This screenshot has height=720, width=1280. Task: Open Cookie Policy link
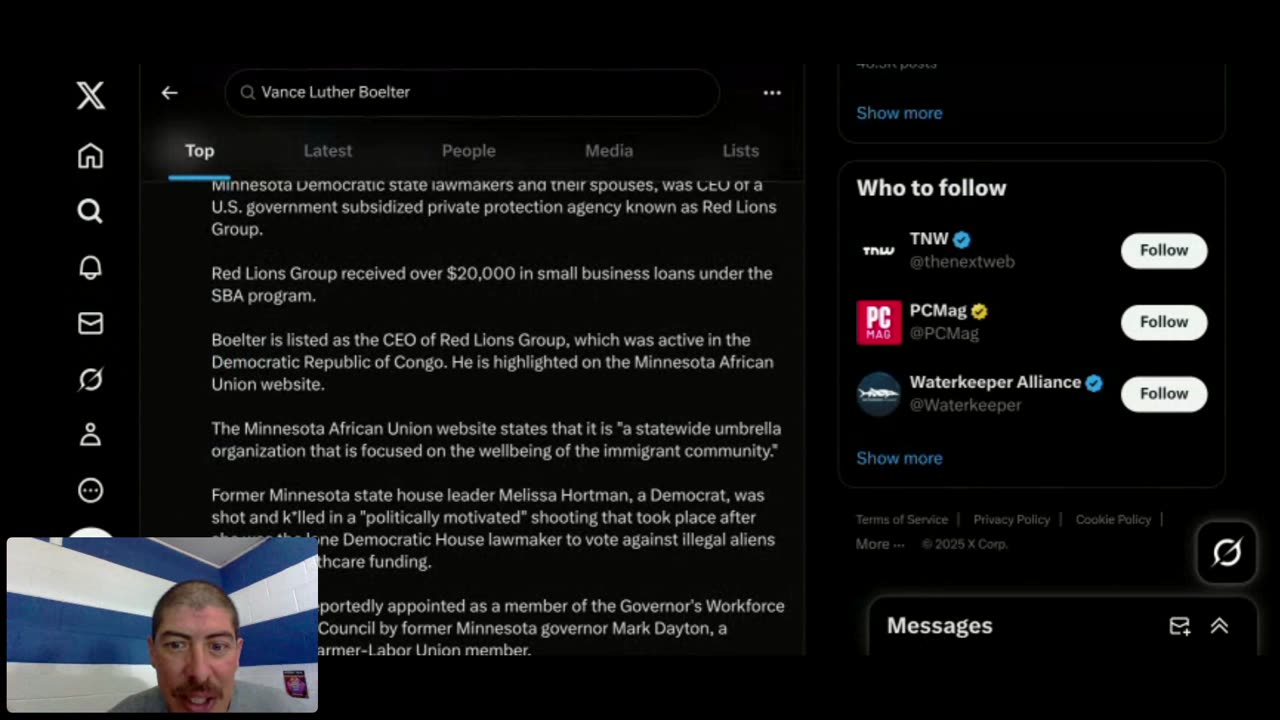point(1113,520)
